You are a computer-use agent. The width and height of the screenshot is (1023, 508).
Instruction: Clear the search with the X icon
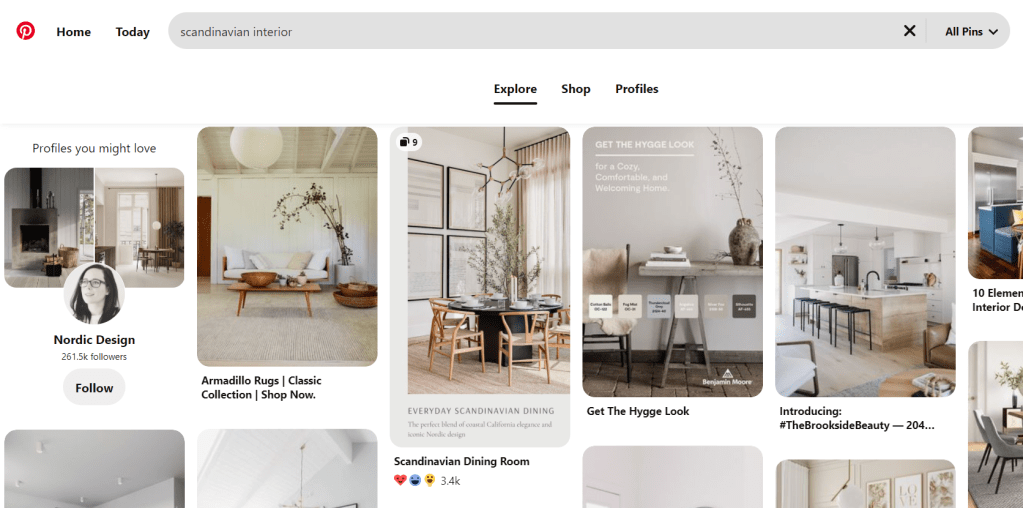(x=909, y=31)
